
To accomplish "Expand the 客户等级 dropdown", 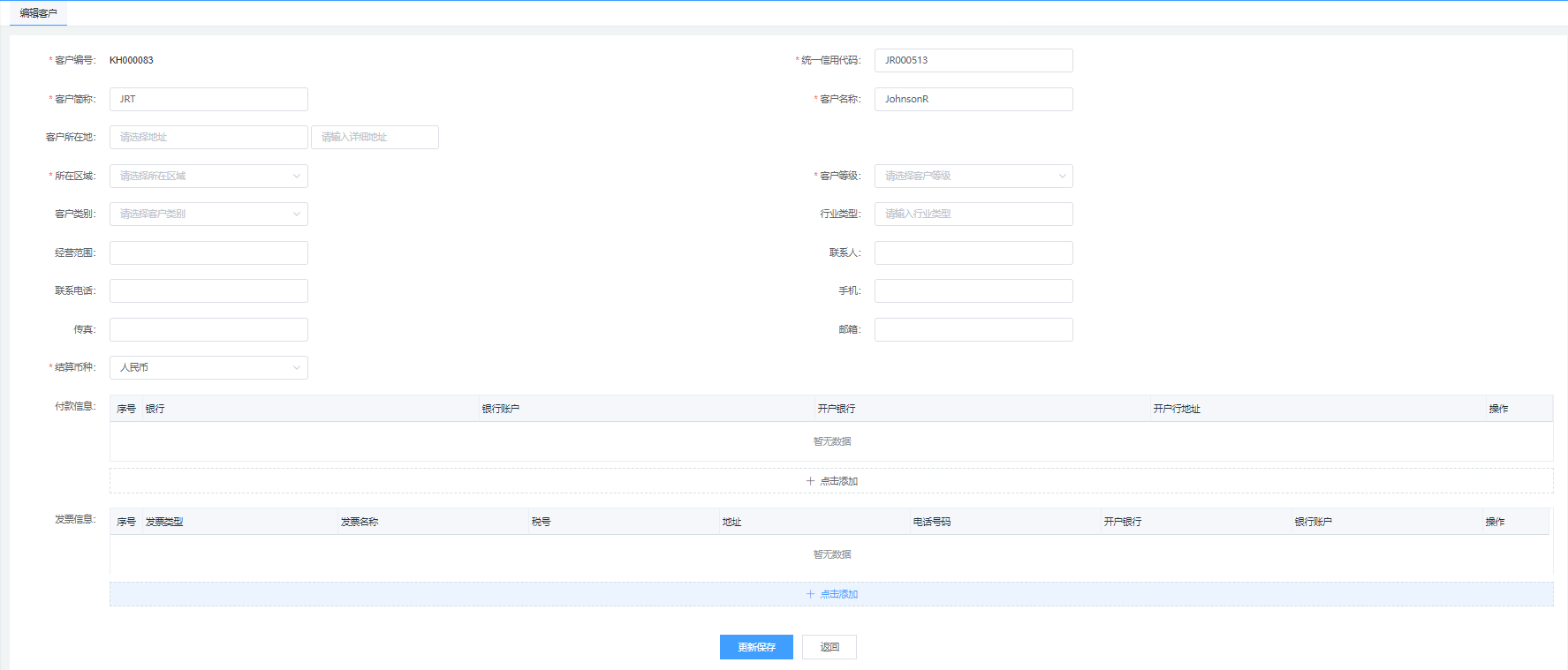I will point(973,176).
